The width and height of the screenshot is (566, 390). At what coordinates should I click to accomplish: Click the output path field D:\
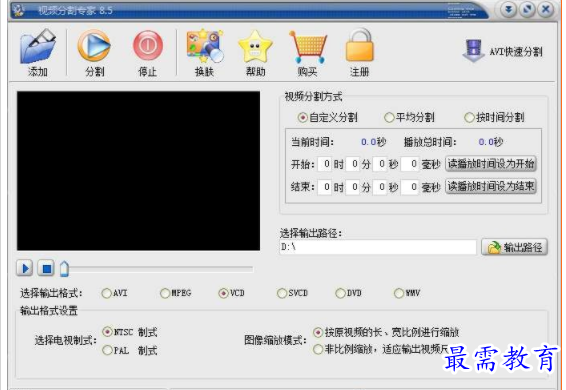378,247
